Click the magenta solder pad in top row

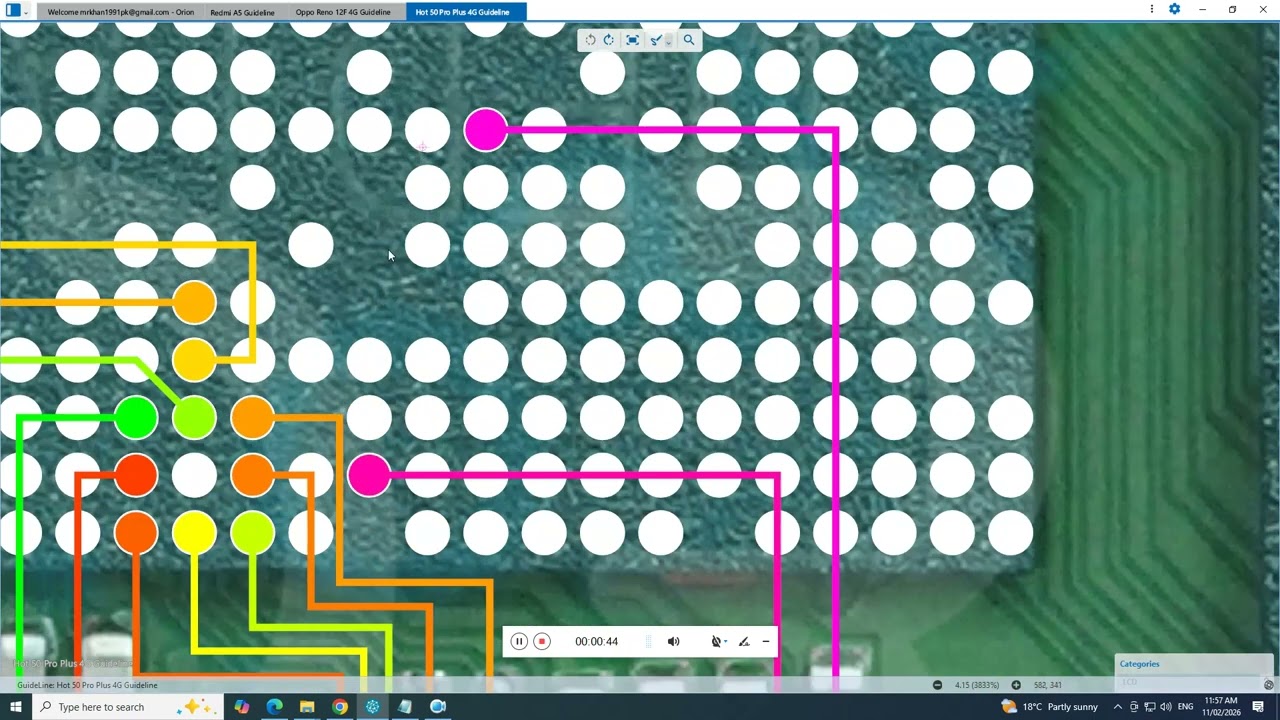coord(486,131)
